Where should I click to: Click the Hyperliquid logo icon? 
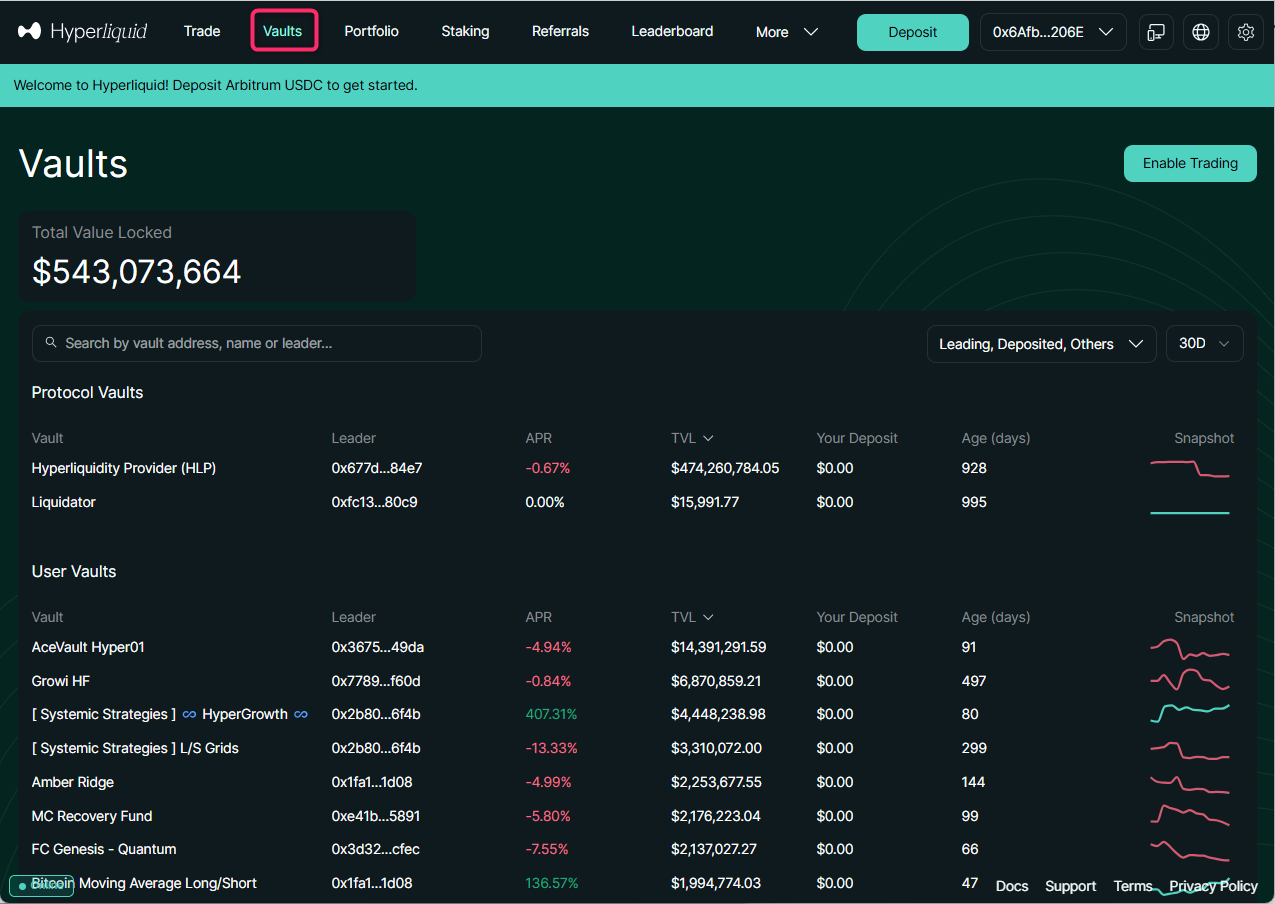30,32
